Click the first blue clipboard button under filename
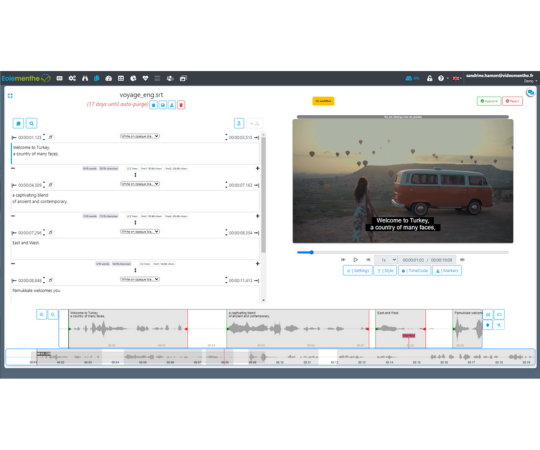Viewport: 540px width, 450px height. tap(154, 105)
